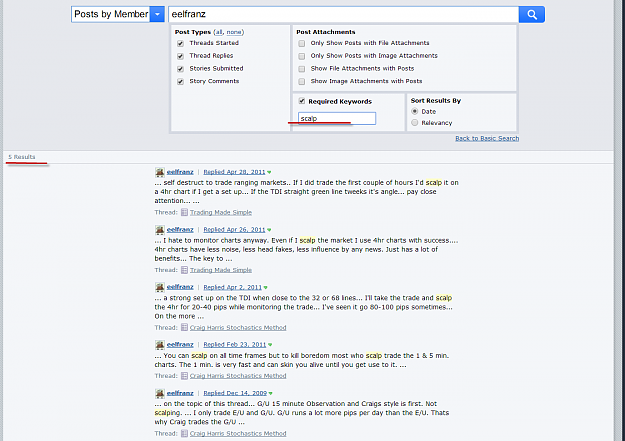Click the blue magnifier search button

pyautogui.click(x=532, y=14)
